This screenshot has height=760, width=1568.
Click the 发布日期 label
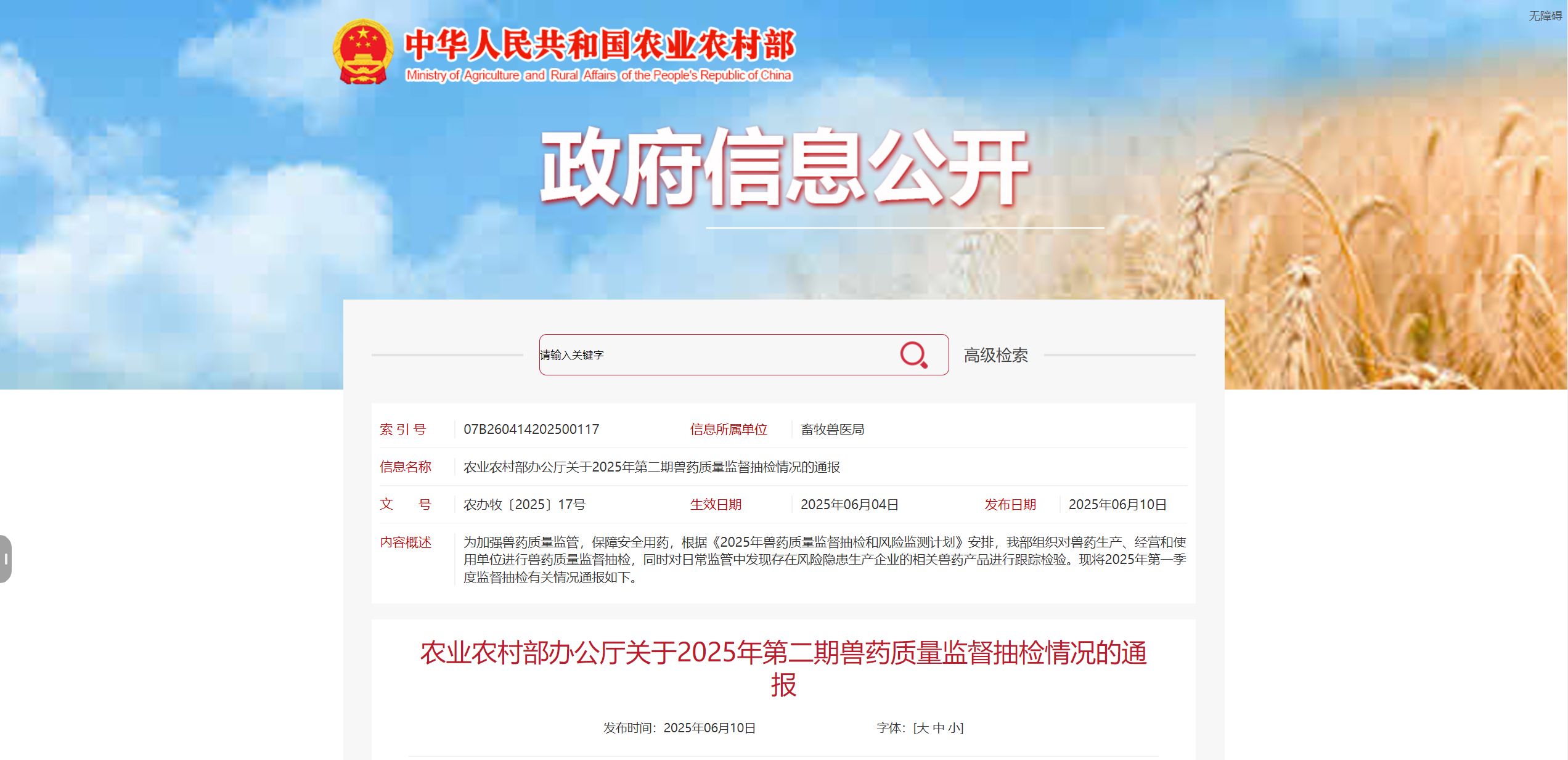[1010, 504]
